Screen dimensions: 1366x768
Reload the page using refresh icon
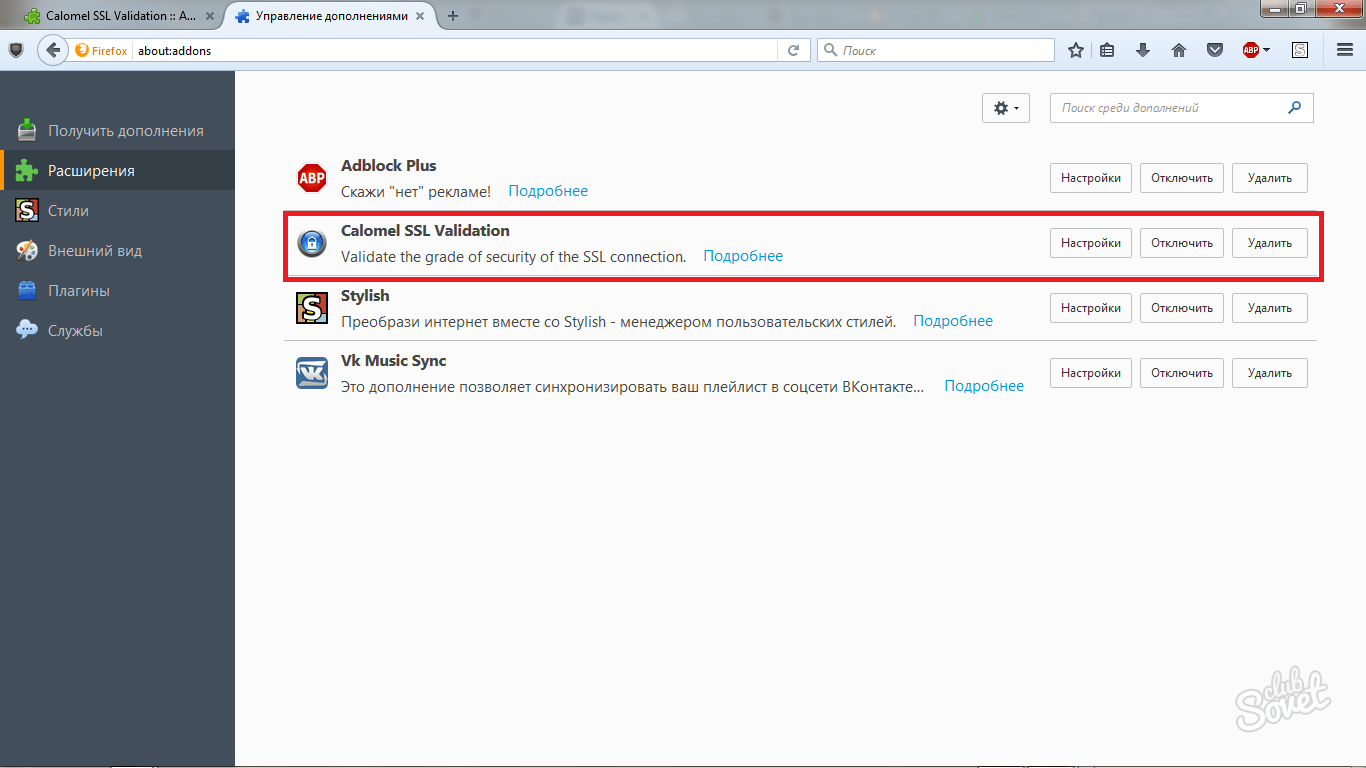[794, 50]
